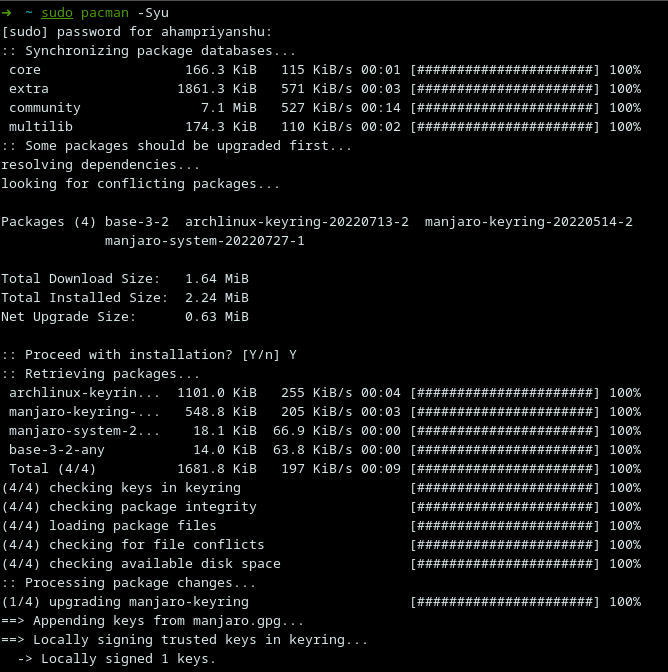The width and height of the screenshot is (668, 672).
Task: Click the progress bar for 'Total (4/4)'
Action: [505, 469]
